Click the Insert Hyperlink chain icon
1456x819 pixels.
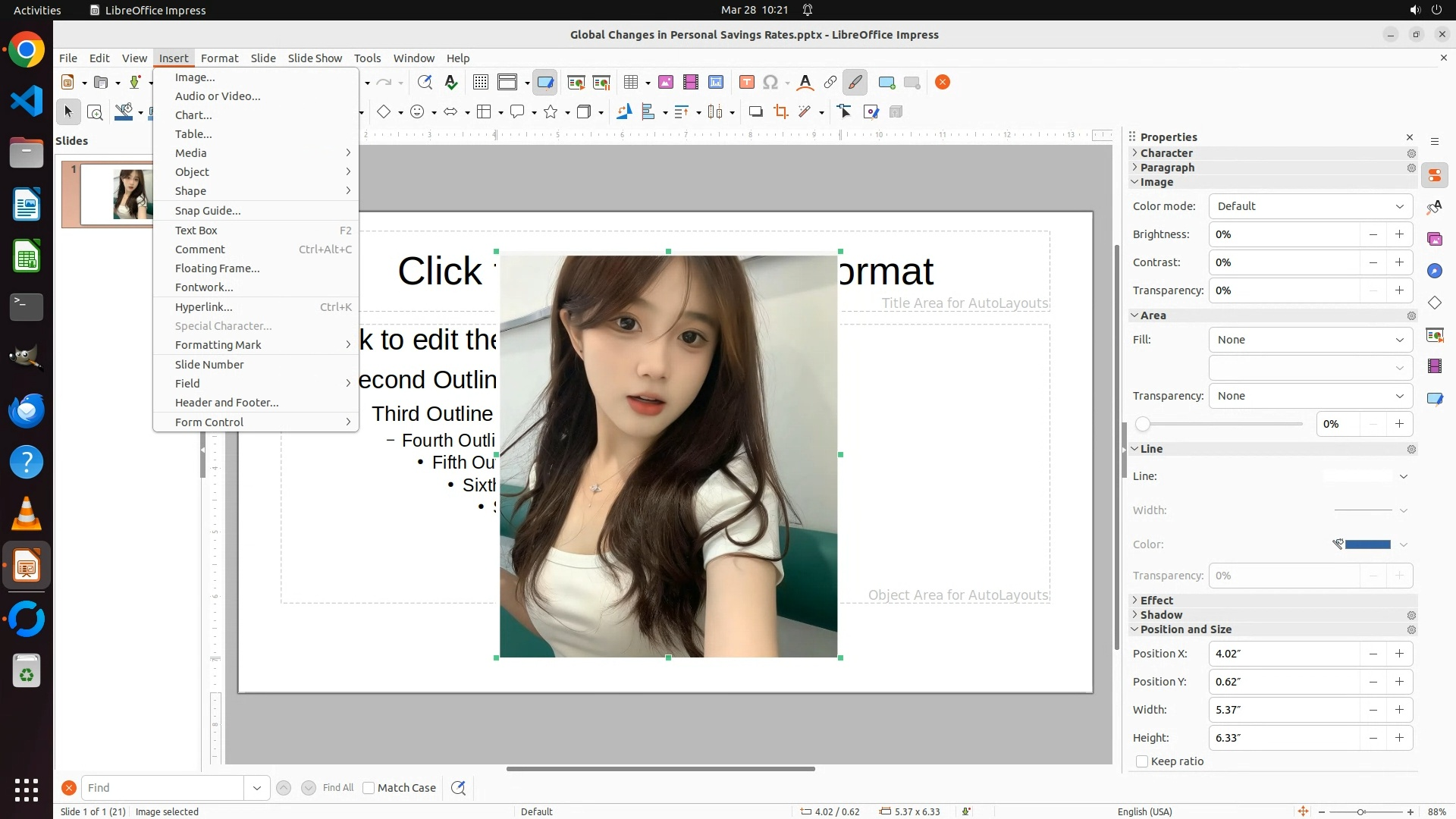click(830, 83)
